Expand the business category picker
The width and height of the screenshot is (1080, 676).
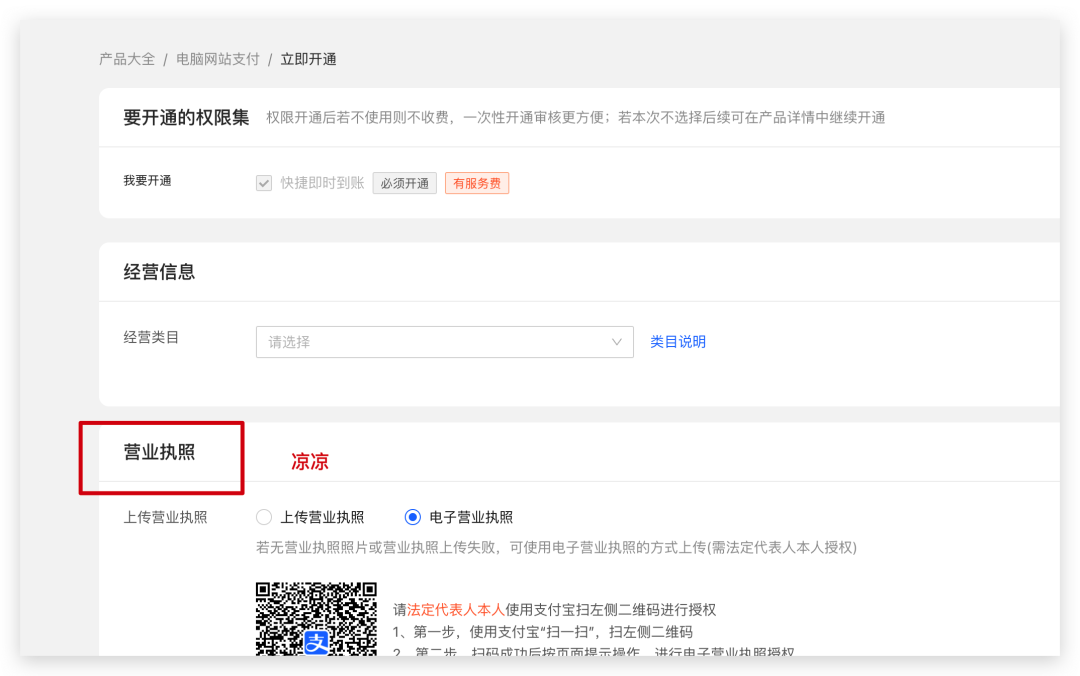click(x=444, y=342)
